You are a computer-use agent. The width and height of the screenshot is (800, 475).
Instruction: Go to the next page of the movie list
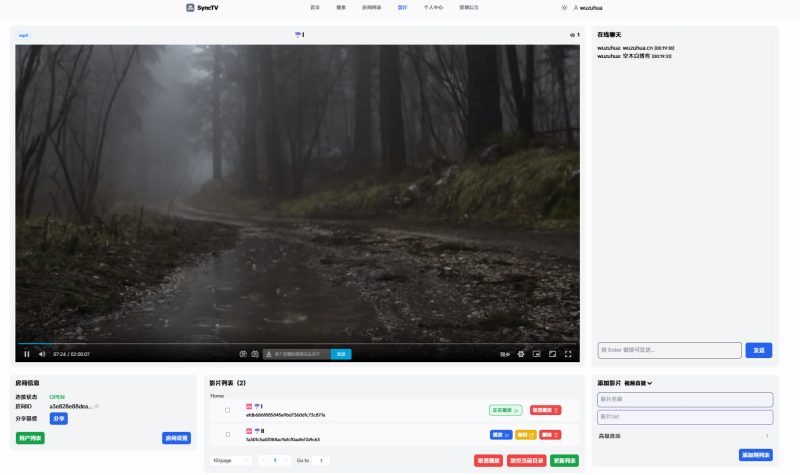pos(286,461)
